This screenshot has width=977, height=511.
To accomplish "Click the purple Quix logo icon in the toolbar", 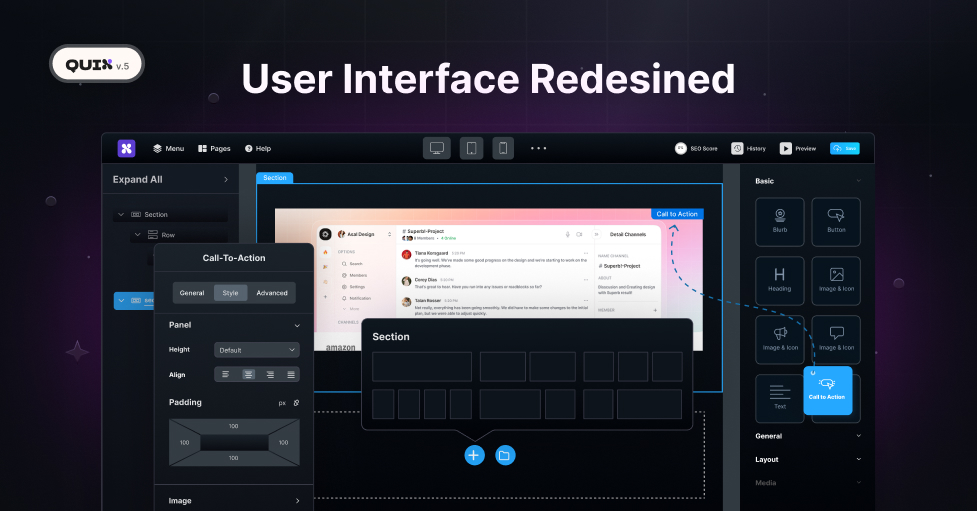I will coord(126,148).
